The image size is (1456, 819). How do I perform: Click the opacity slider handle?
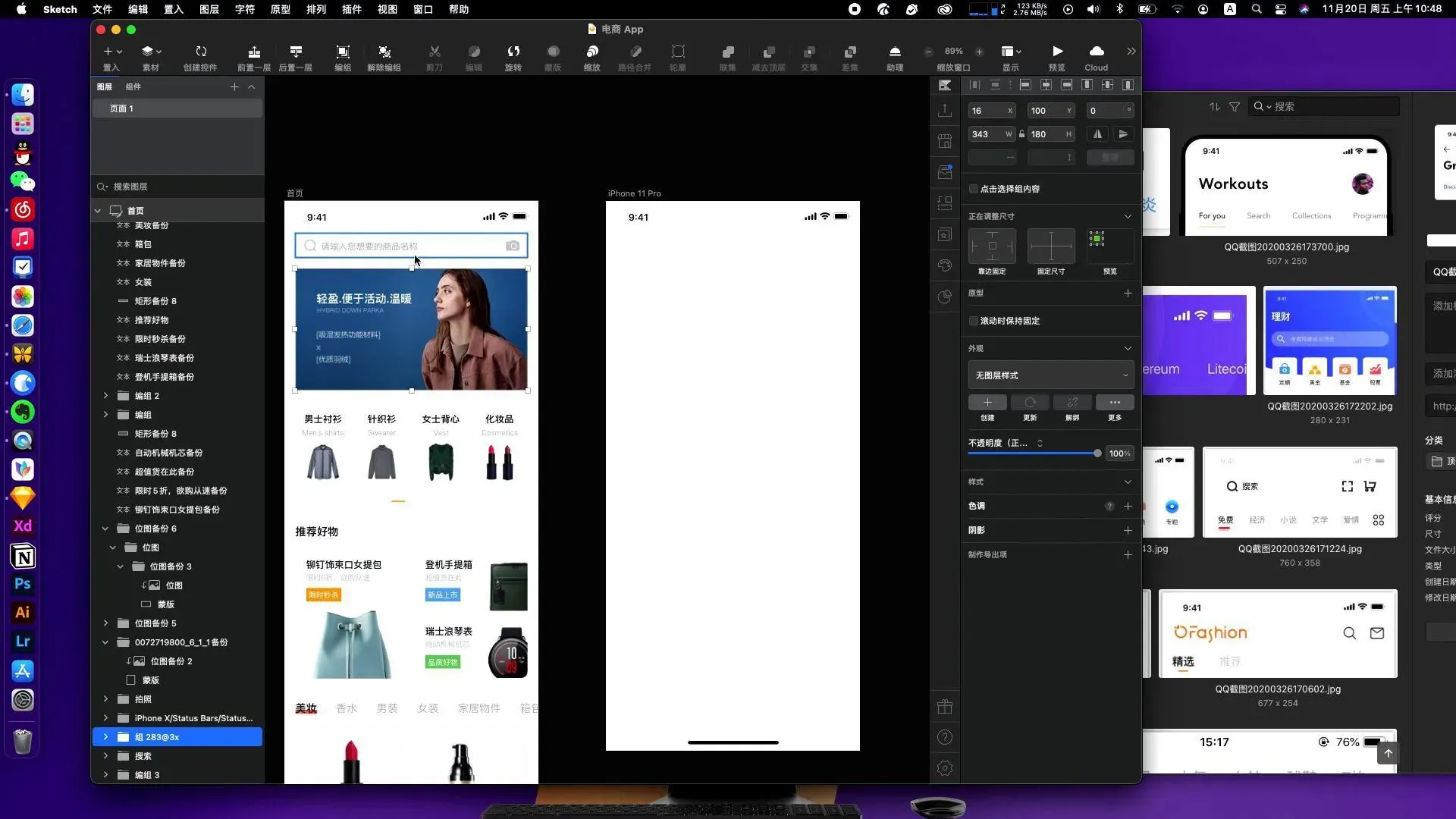[x=1097, y=453]
